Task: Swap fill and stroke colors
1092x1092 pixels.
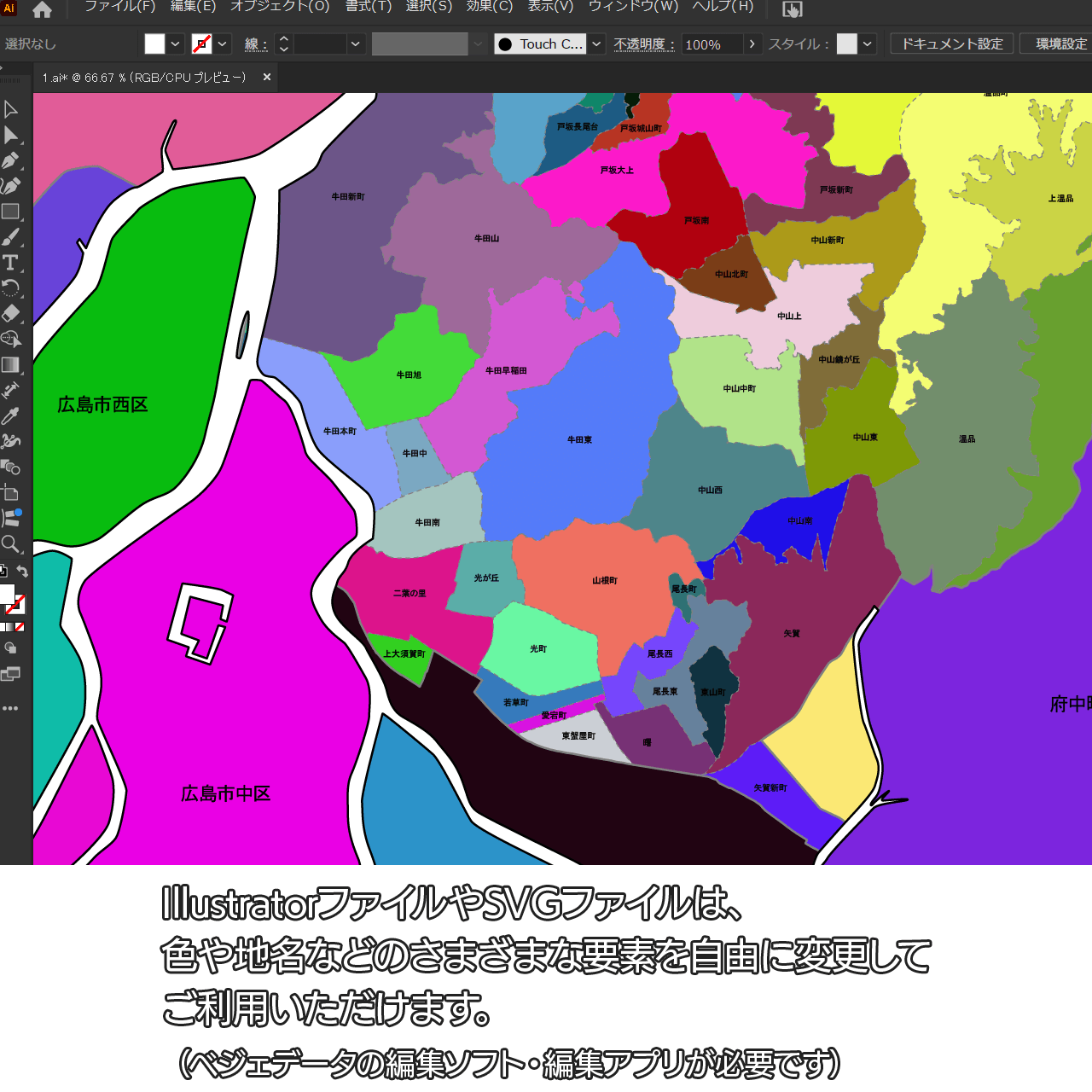Action: 23,572
